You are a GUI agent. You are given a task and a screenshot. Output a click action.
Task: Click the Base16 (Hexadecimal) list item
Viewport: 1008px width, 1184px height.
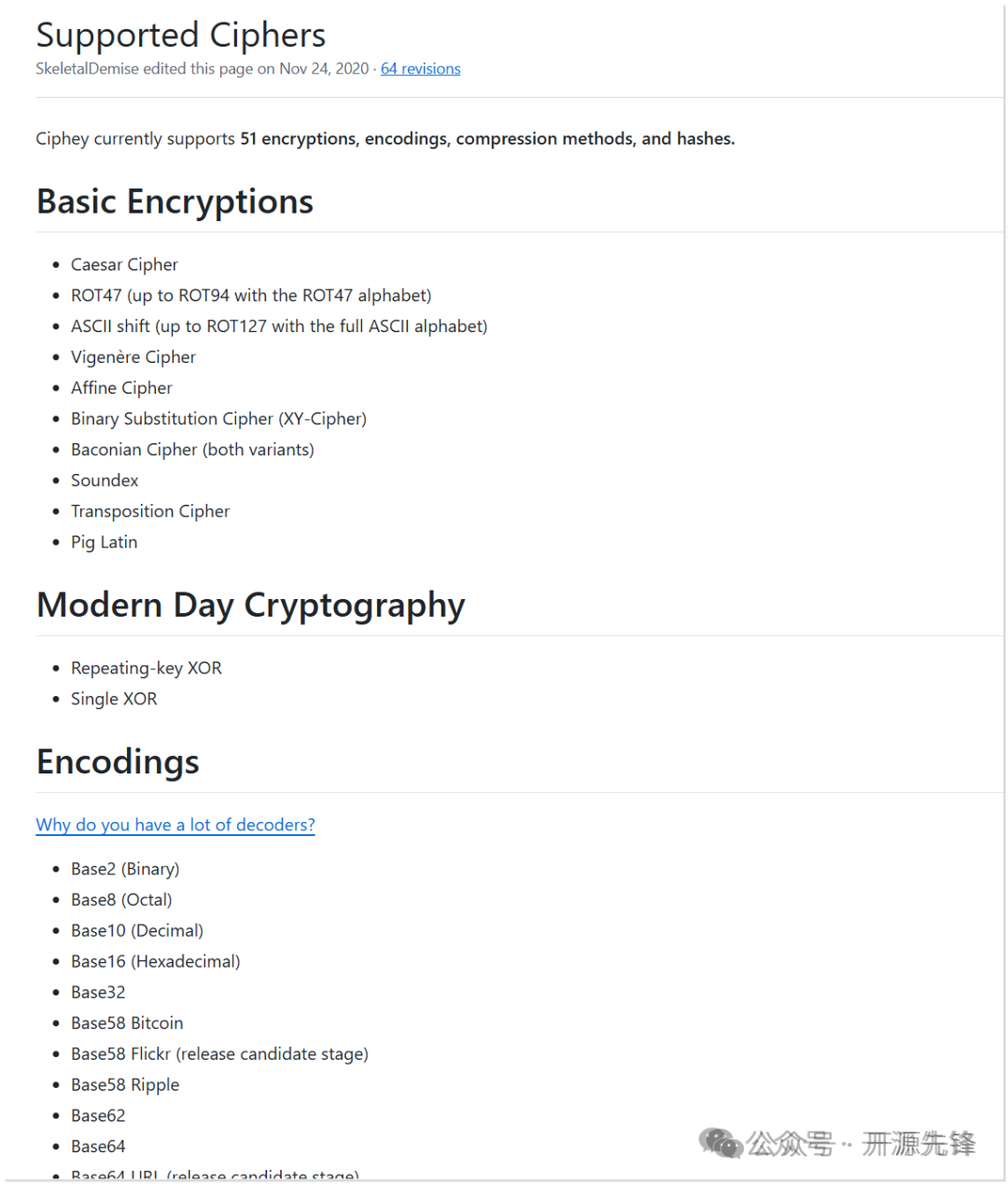pyautogui.click(x=155, y=961)
